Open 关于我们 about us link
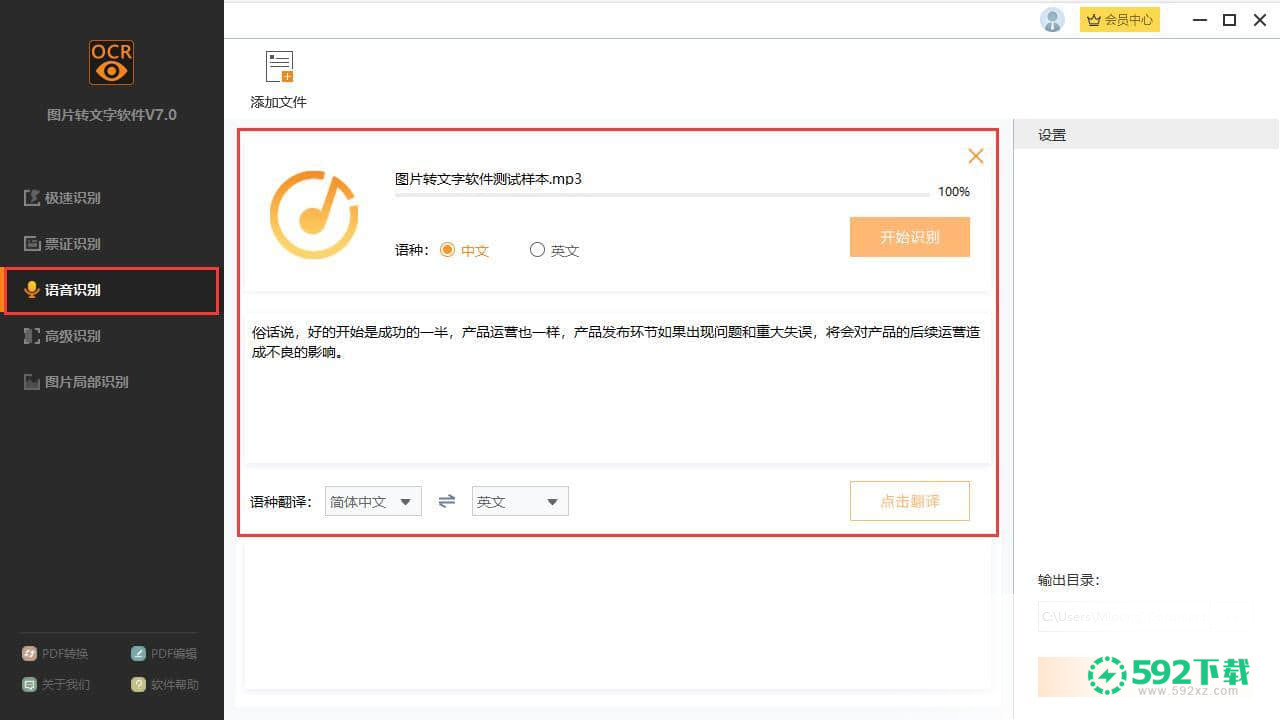Viewport: 1280px width, 720px height. pos(56,685)
